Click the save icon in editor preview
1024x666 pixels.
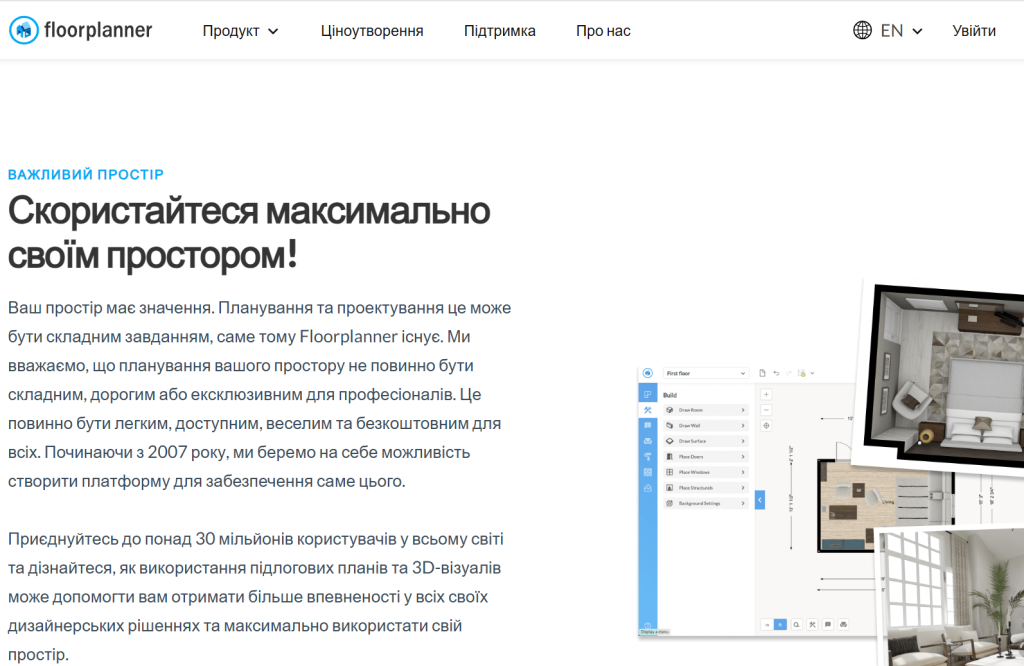pos(801,373)
